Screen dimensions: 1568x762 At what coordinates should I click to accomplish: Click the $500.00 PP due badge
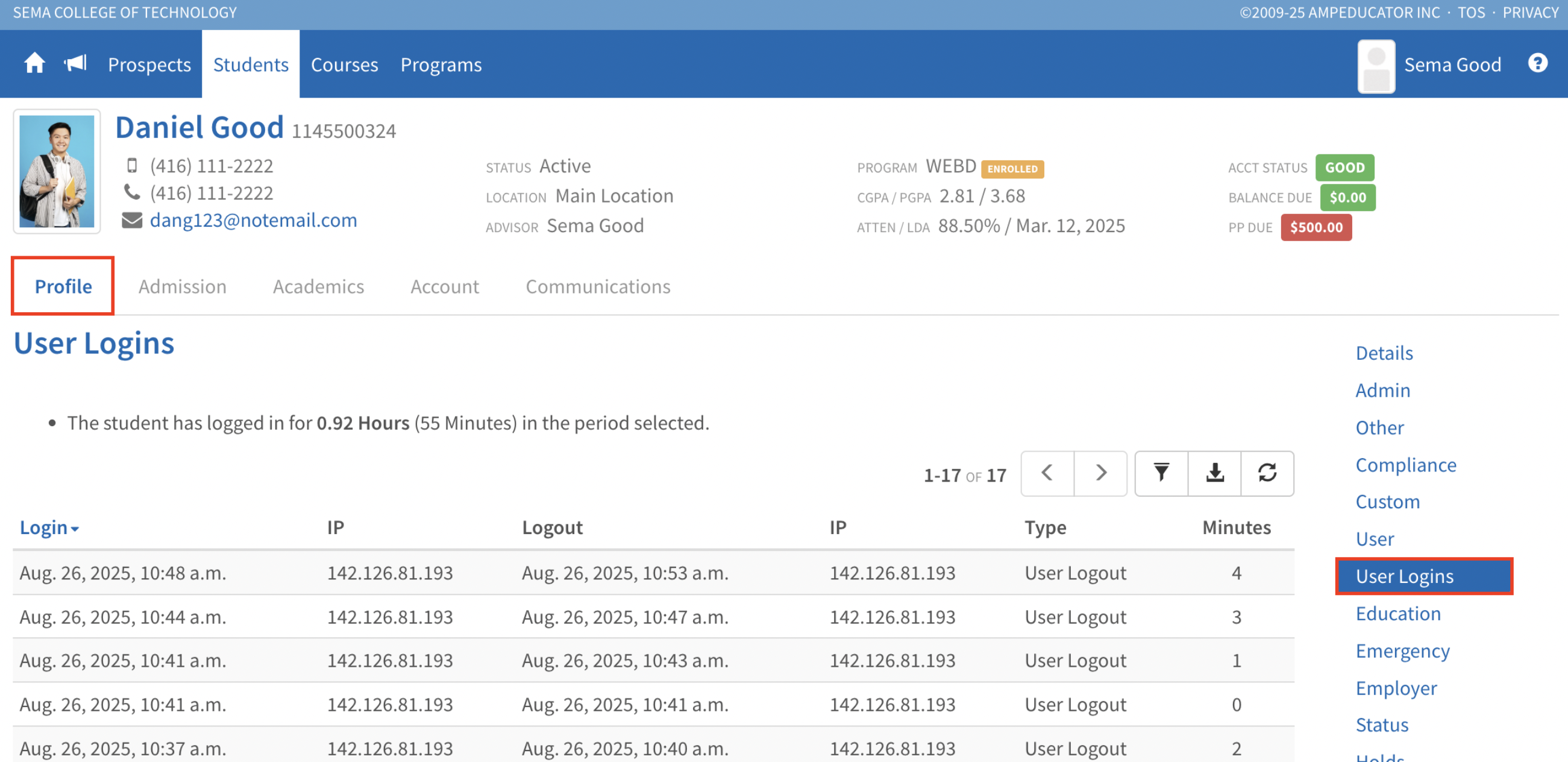click(1316, 227)
